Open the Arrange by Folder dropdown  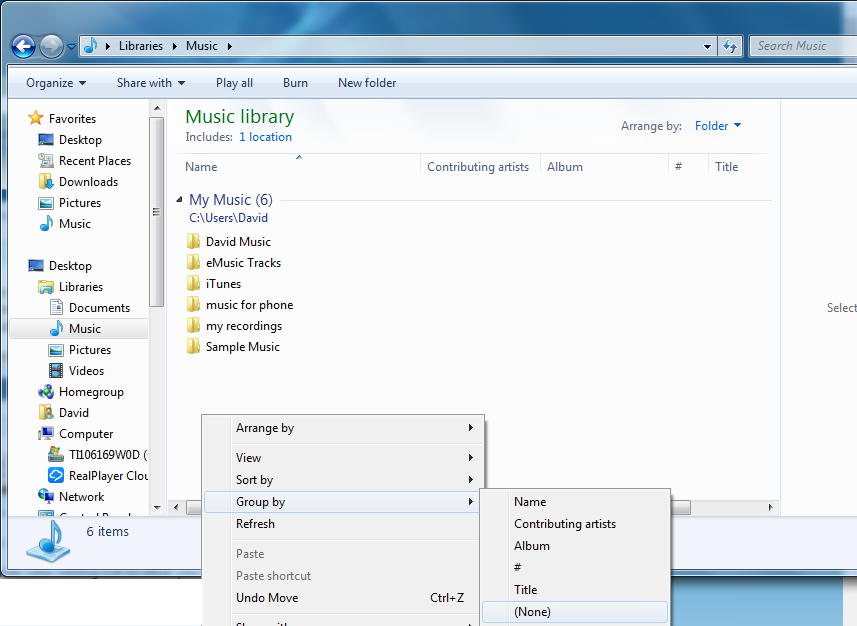[718, 126]
